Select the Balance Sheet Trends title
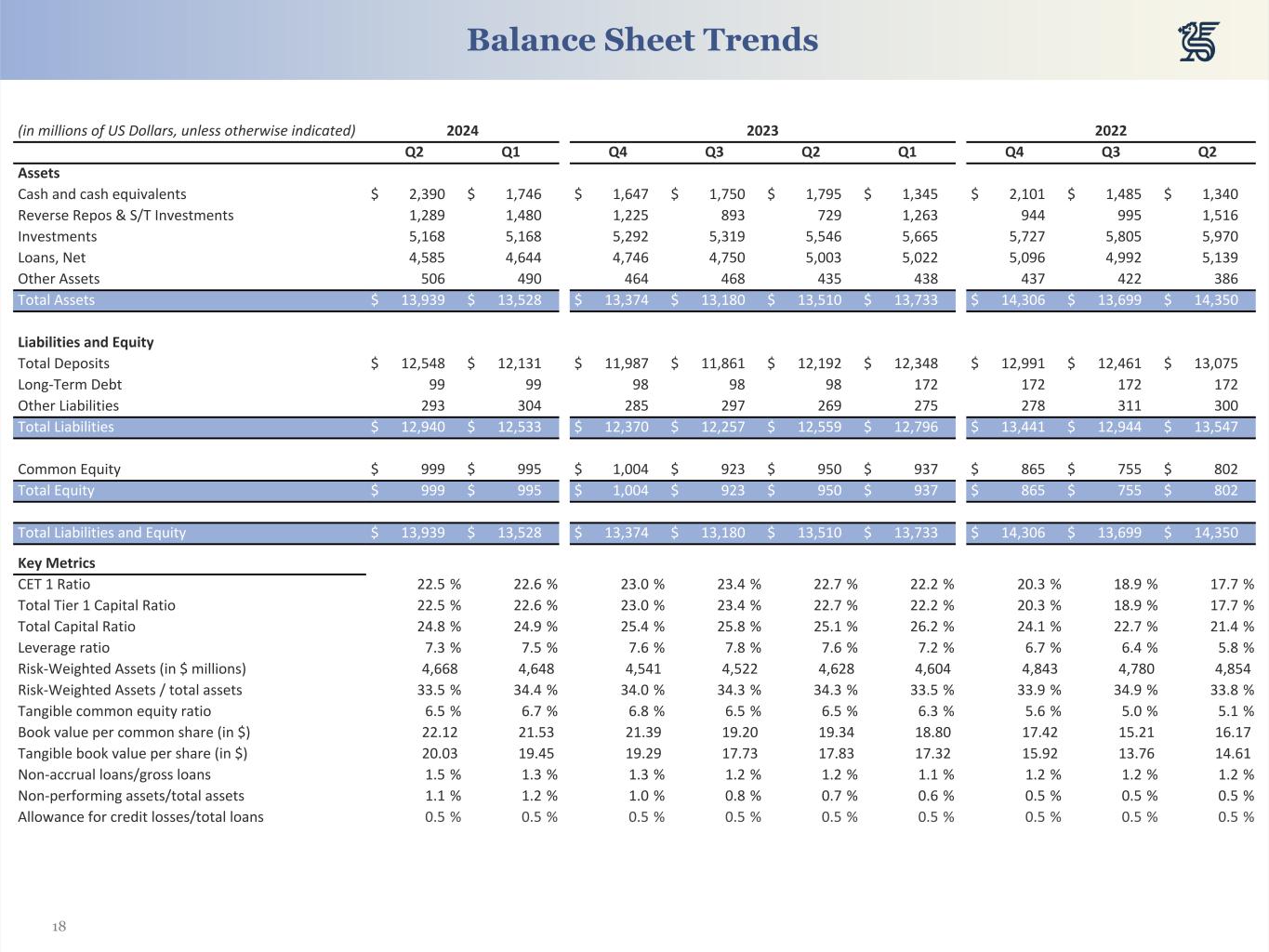Image resolution: width=1269 pixels, height=952 pixels. point(642,40)
